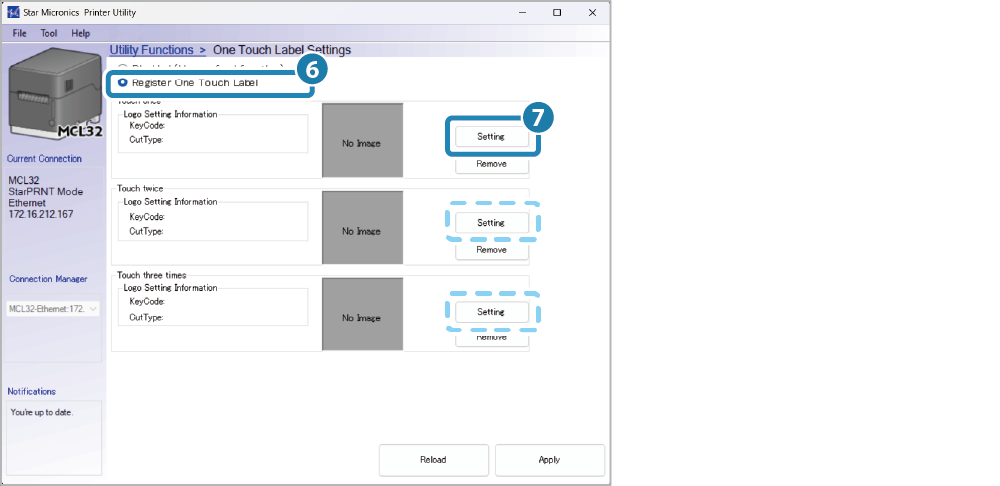Click the Touch three times group label
Screen dimensions: 1000x486
point(152,276)
